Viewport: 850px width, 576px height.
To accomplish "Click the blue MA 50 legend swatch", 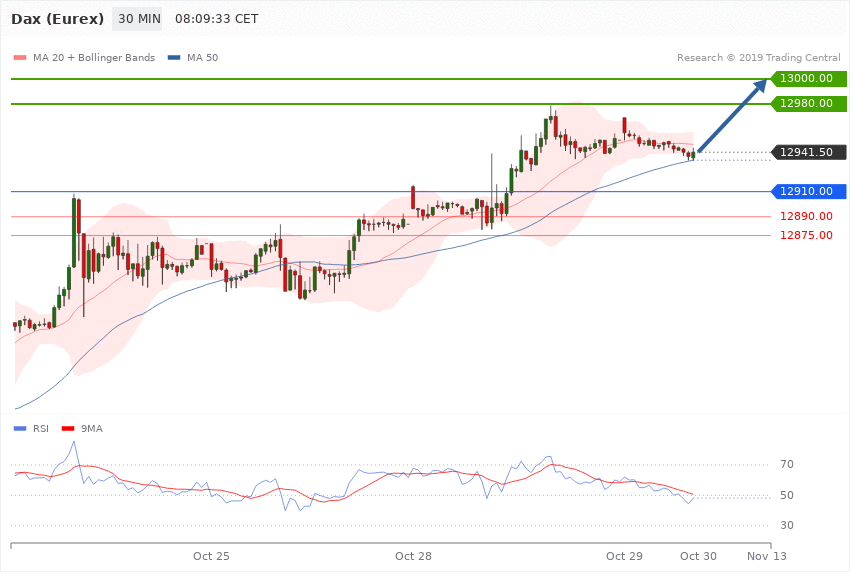I will 174,57.
